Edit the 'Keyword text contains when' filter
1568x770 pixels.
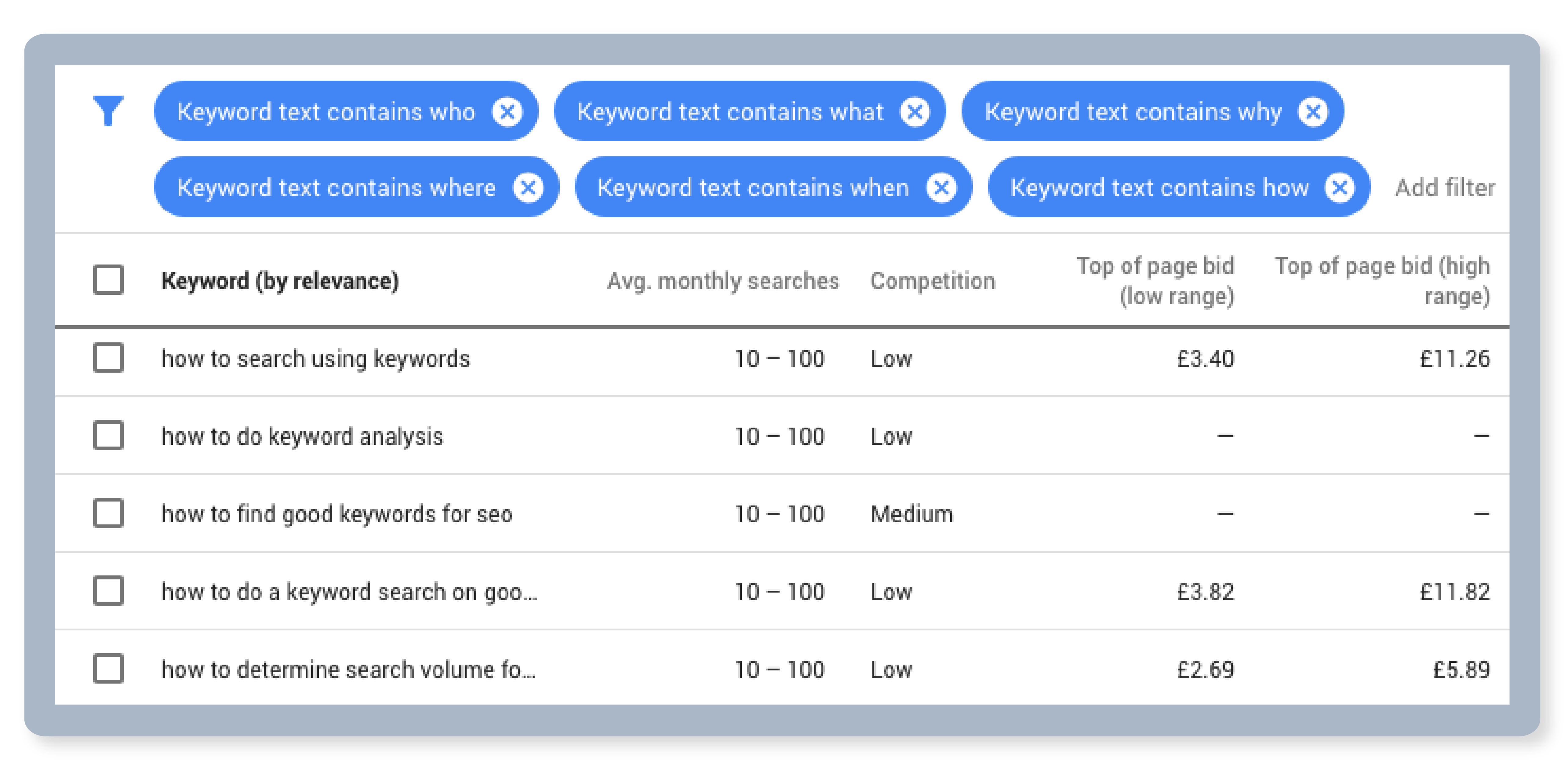[753, 188]
